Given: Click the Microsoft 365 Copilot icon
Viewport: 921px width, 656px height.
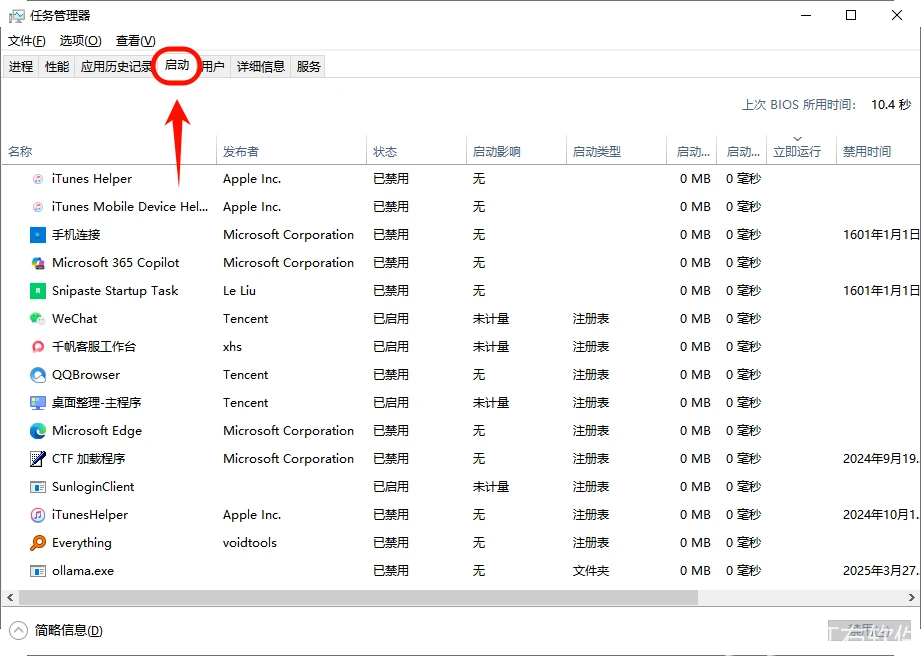Looking at the screenshot, I should pos(38,263).
